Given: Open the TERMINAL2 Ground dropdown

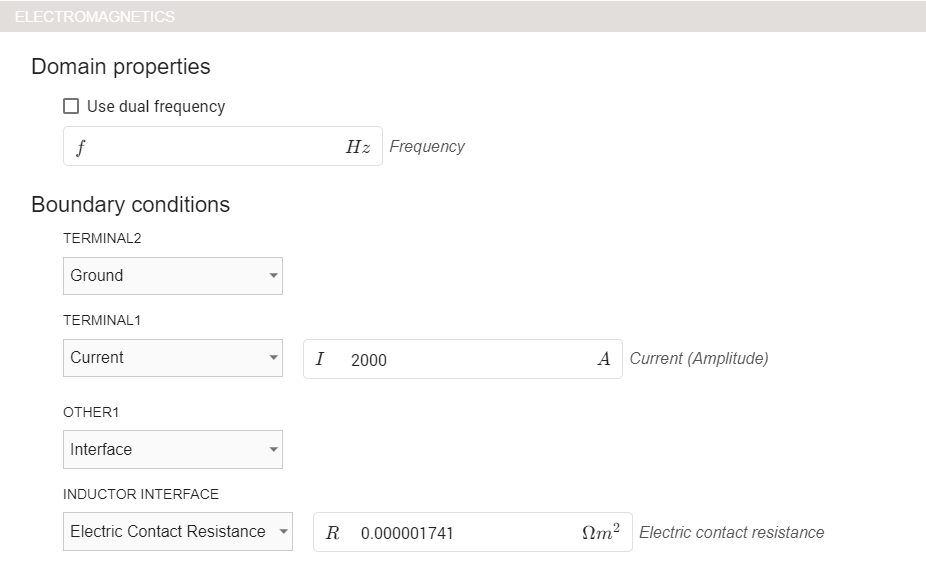Looking at the screenshot, I should [x=172, y=276].
